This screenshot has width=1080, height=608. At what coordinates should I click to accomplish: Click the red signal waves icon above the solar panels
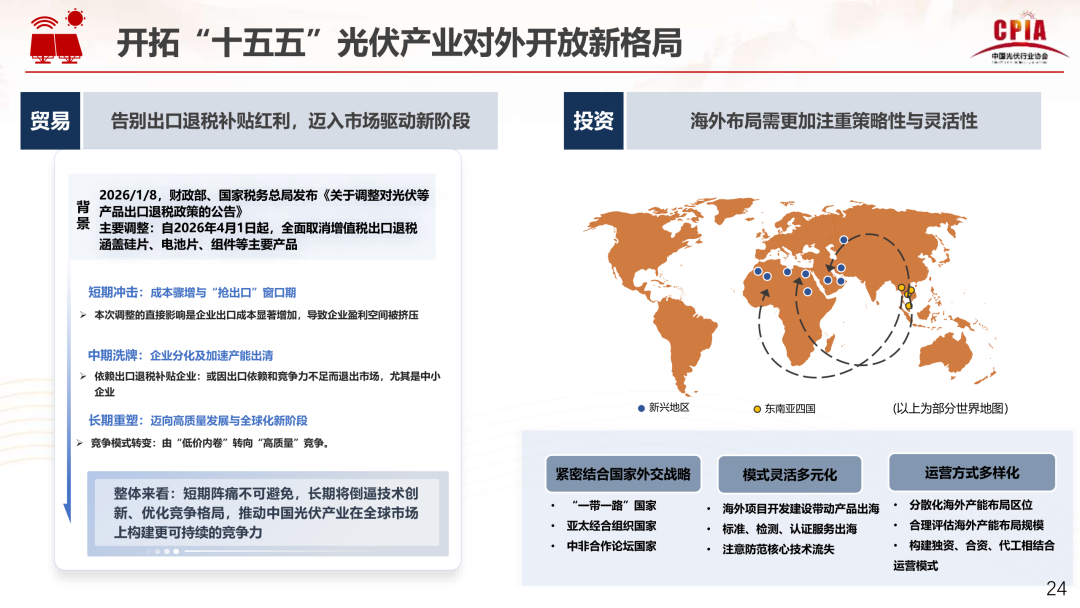pyautogui.click(x=44, y=22)
